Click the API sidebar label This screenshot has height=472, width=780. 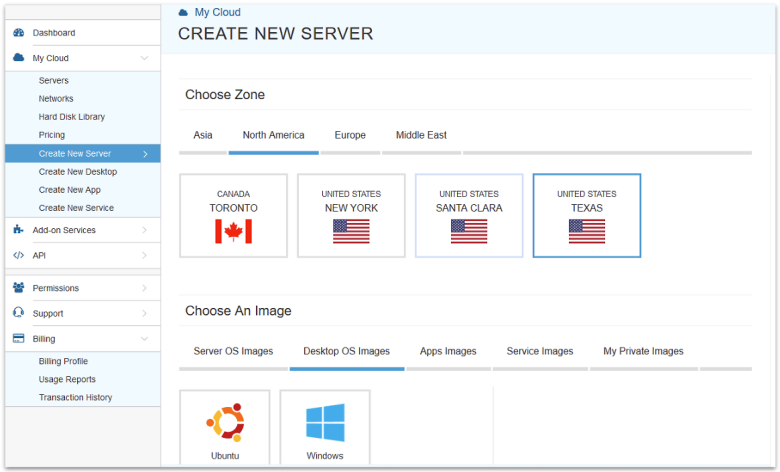click(39, 255)
